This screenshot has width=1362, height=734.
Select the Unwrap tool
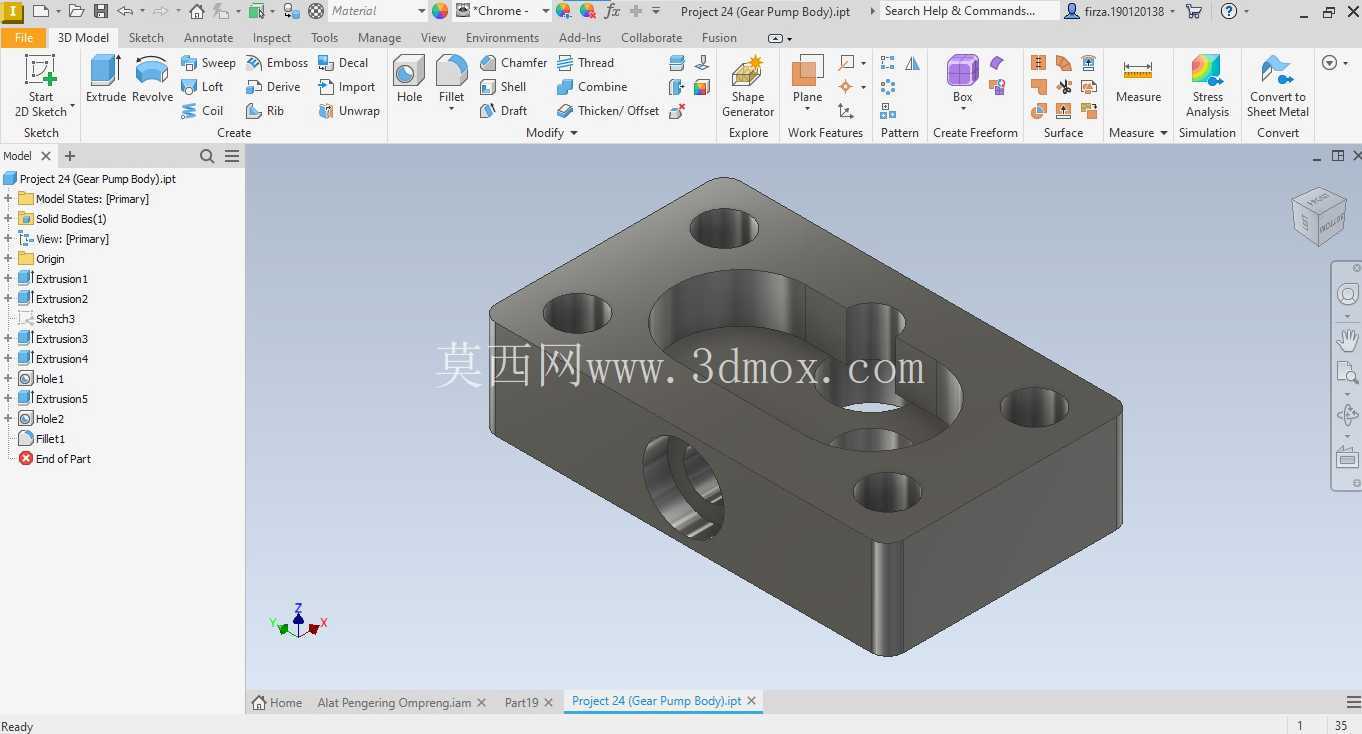[x=349, y=111]
